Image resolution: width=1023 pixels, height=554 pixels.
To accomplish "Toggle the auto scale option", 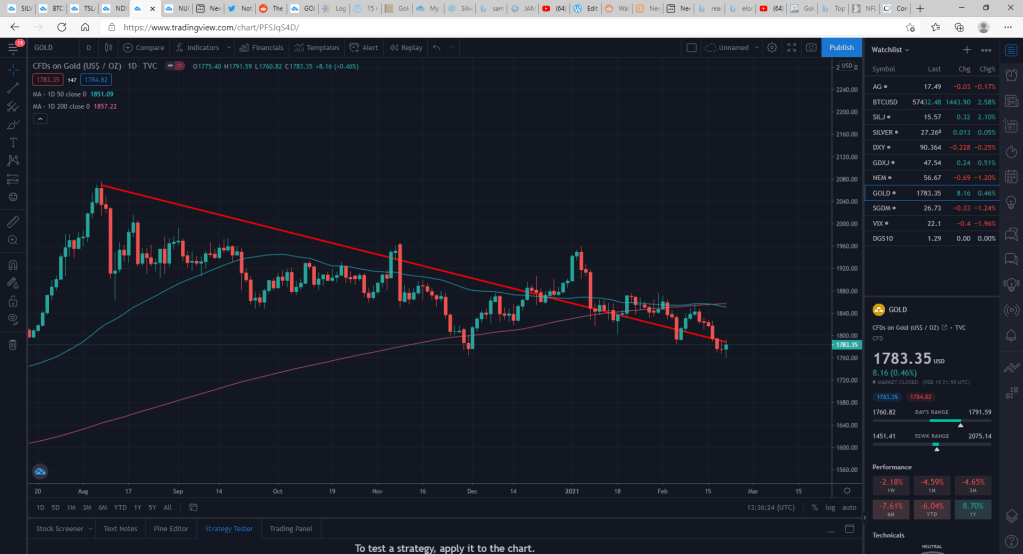I will click(848, 507).
